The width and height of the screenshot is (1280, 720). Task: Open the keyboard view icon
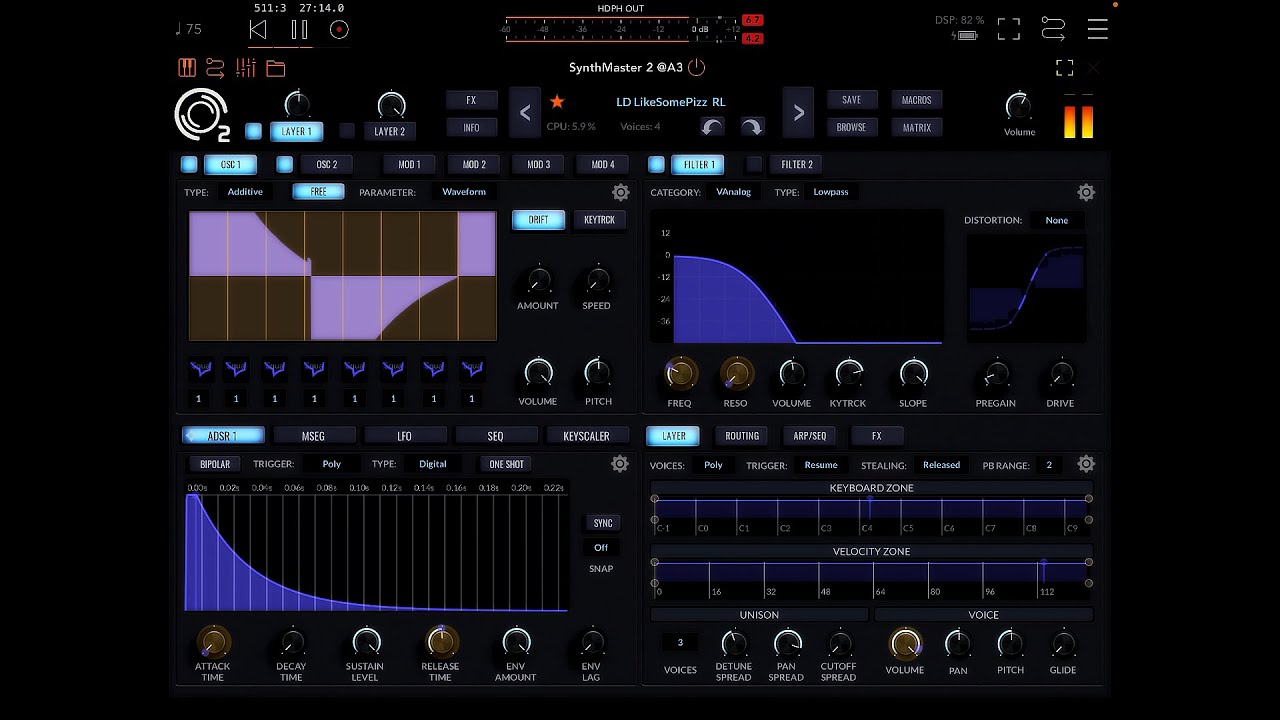click(x=187, y=68)
